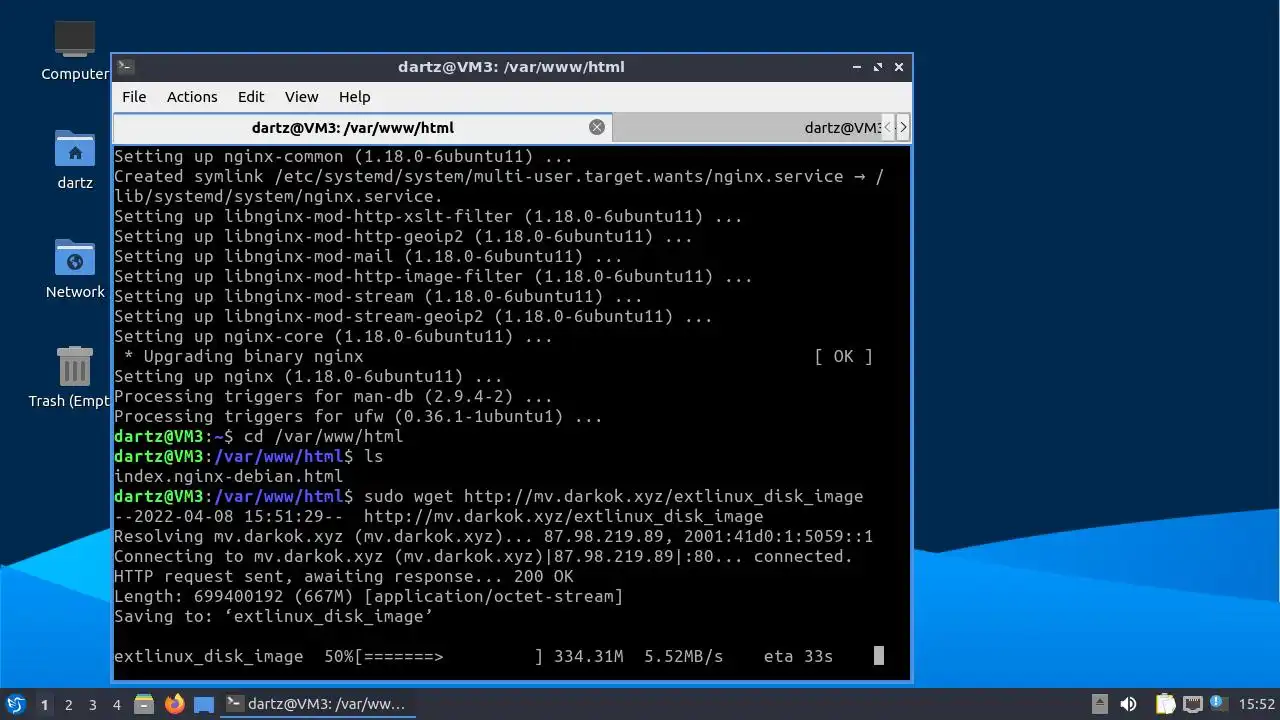Open the Computer desktop icon
The width and height of the screenshot is (1280, 720).
[x=75, y=50]
